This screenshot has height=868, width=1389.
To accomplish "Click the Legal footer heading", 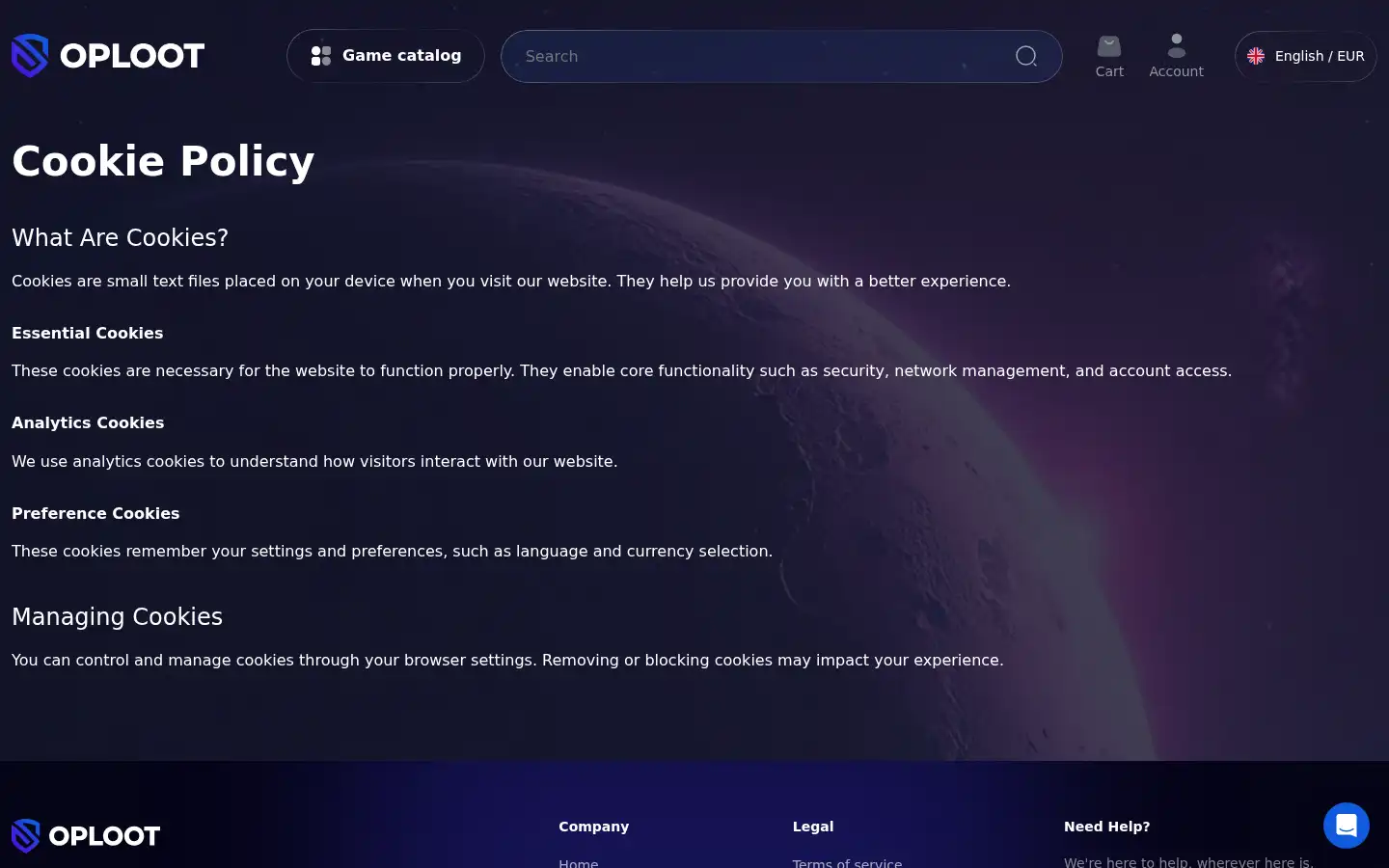I will 813,827.
